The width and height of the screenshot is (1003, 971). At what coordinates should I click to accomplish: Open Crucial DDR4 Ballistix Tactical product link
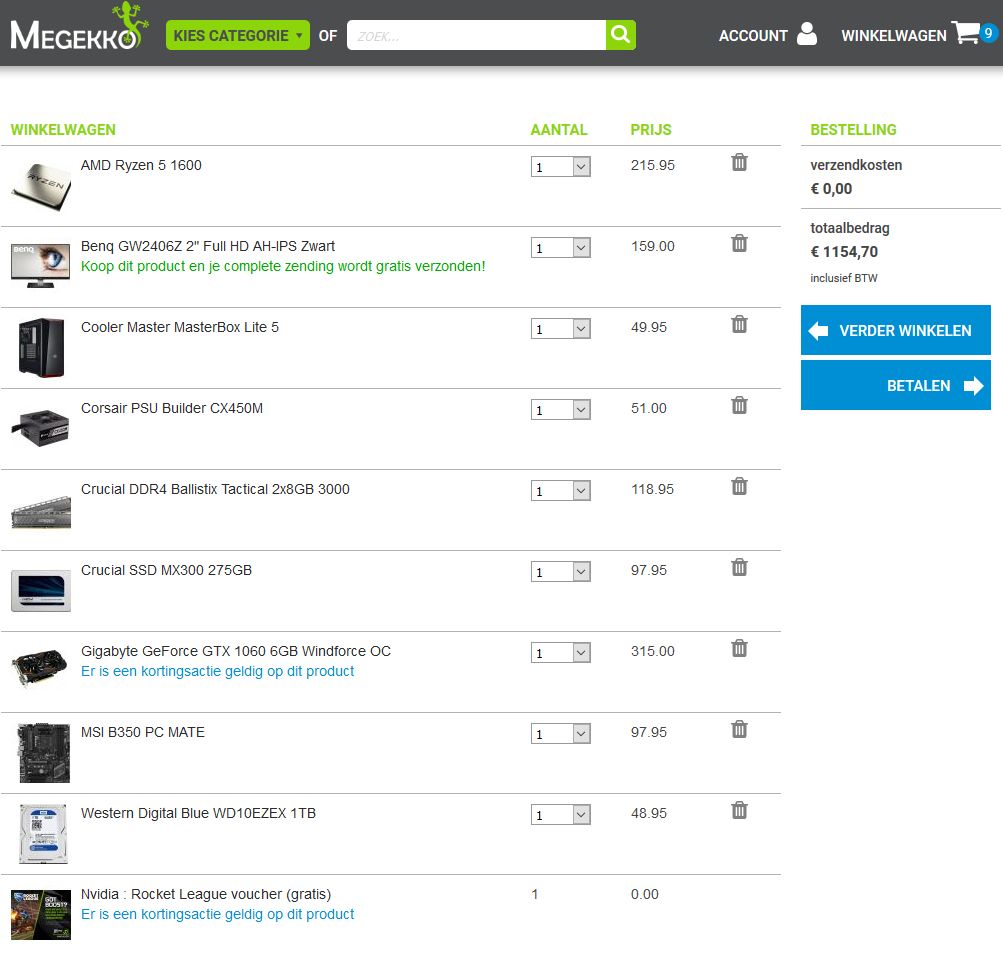coord(215,489)
